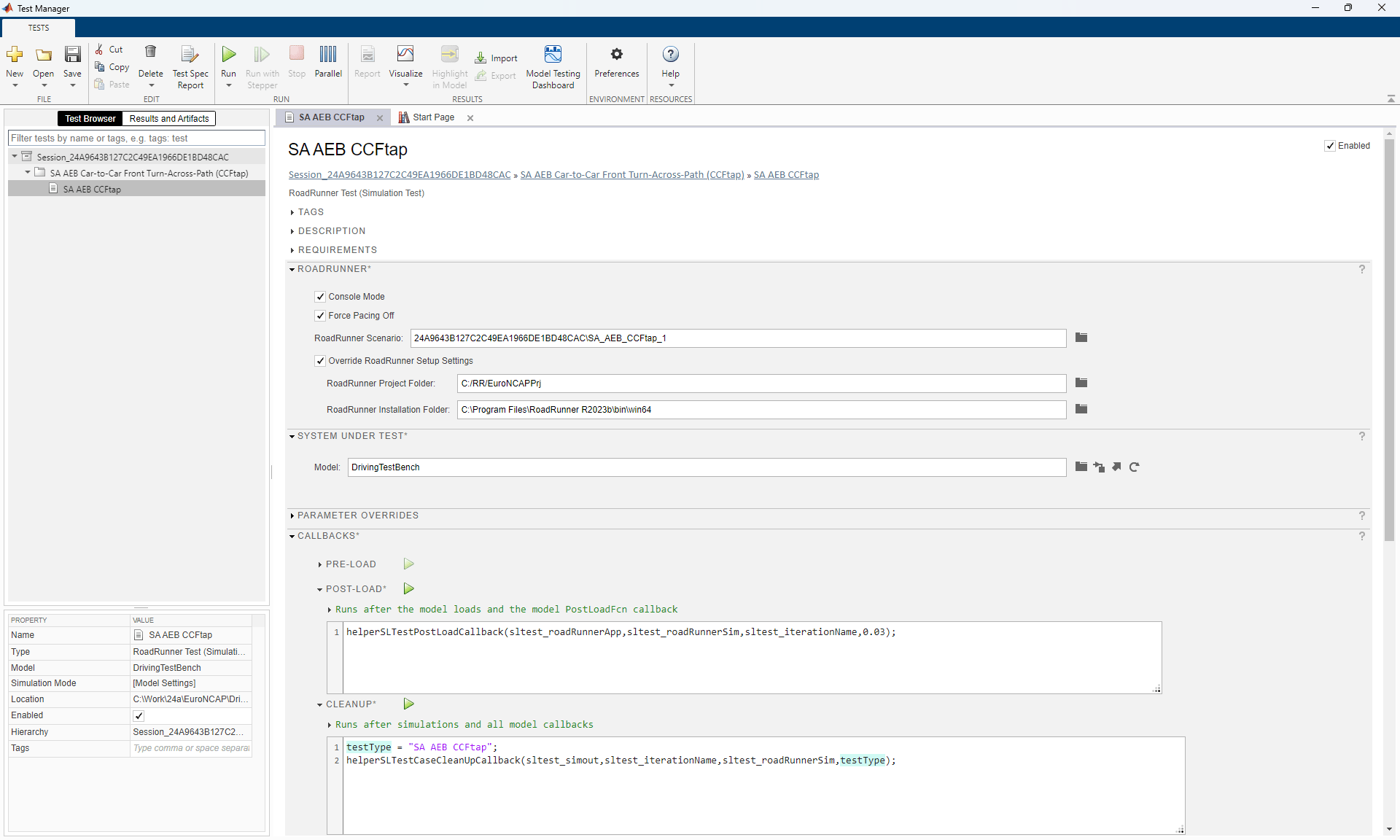
Task: Open the Preferences gear
Action: coord(616,55)
